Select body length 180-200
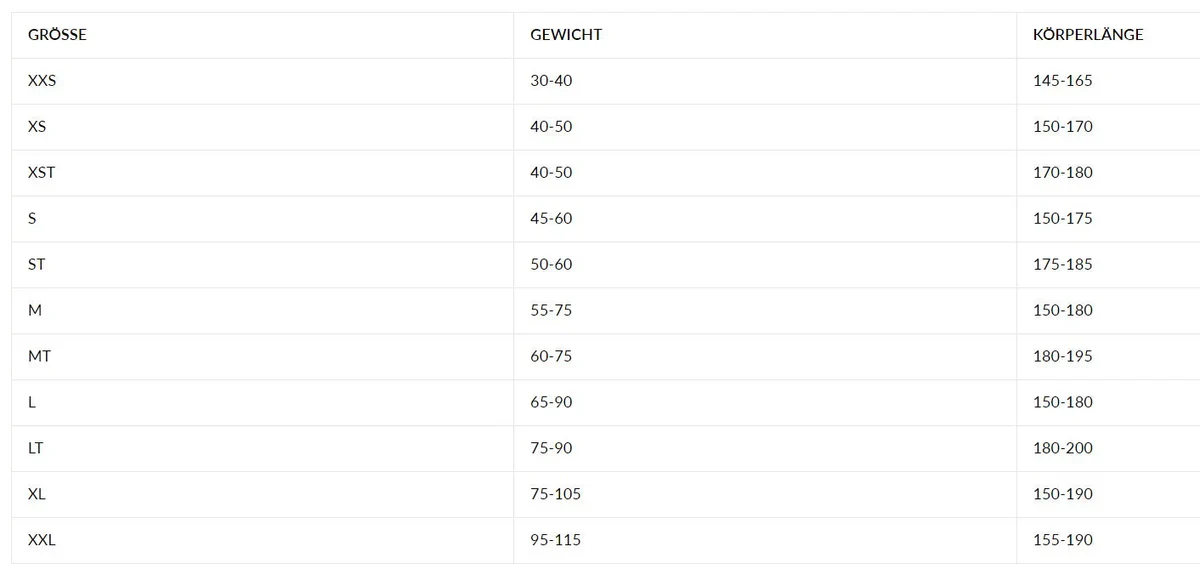1200x575 pixels. click(x=1063, y=449)
